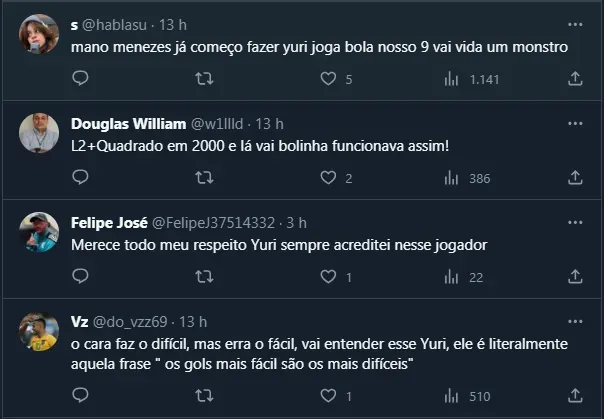
Task: View analytics of the Vz tweet
Action: tap(452, 395)
